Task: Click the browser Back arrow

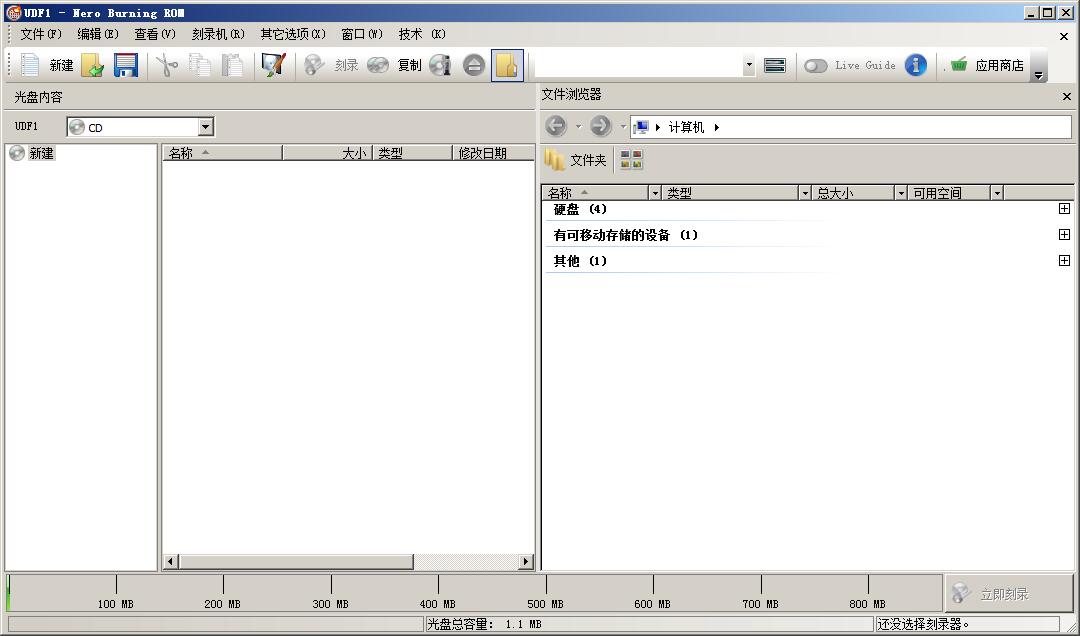Action: tap(556, 126)
